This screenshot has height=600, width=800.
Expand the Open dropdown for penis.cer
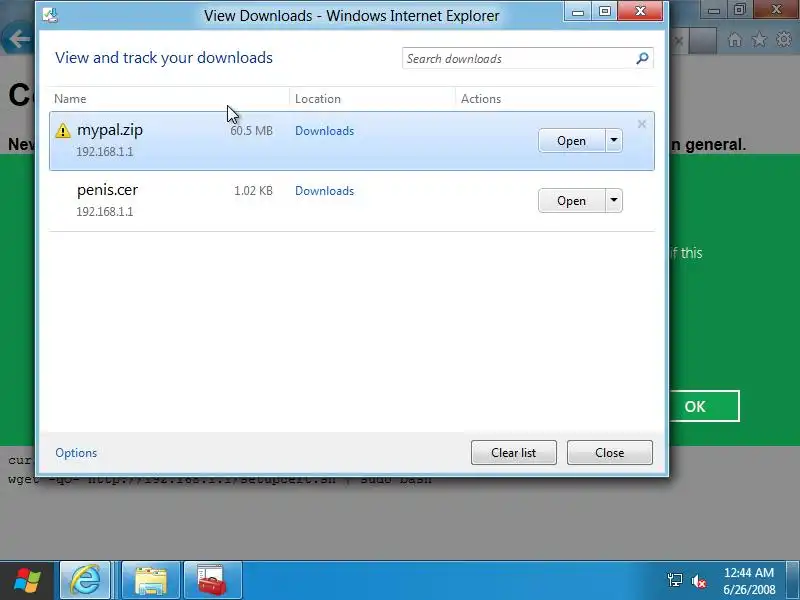614,201
